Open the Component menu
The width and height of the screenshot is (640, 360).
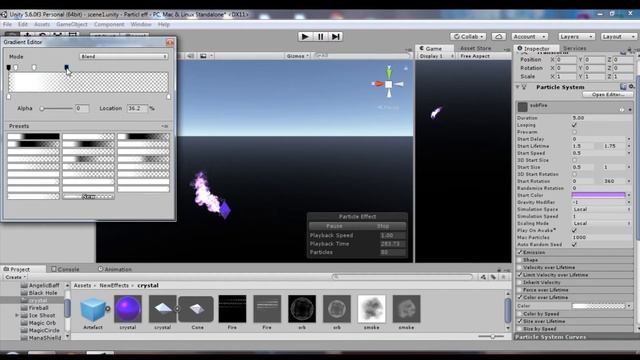[109, 24]
